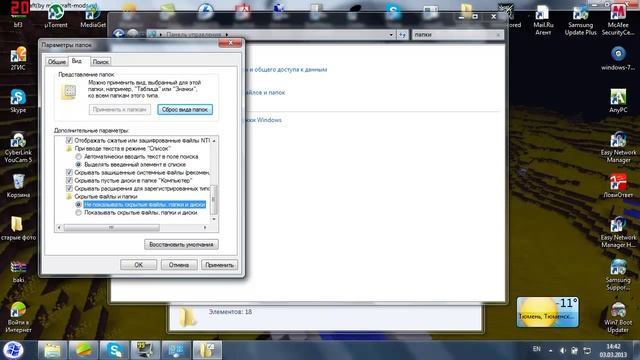Show hidden tray icons arrow
Image resolution: width=640 pixels, height=360 pixels.
551,350
